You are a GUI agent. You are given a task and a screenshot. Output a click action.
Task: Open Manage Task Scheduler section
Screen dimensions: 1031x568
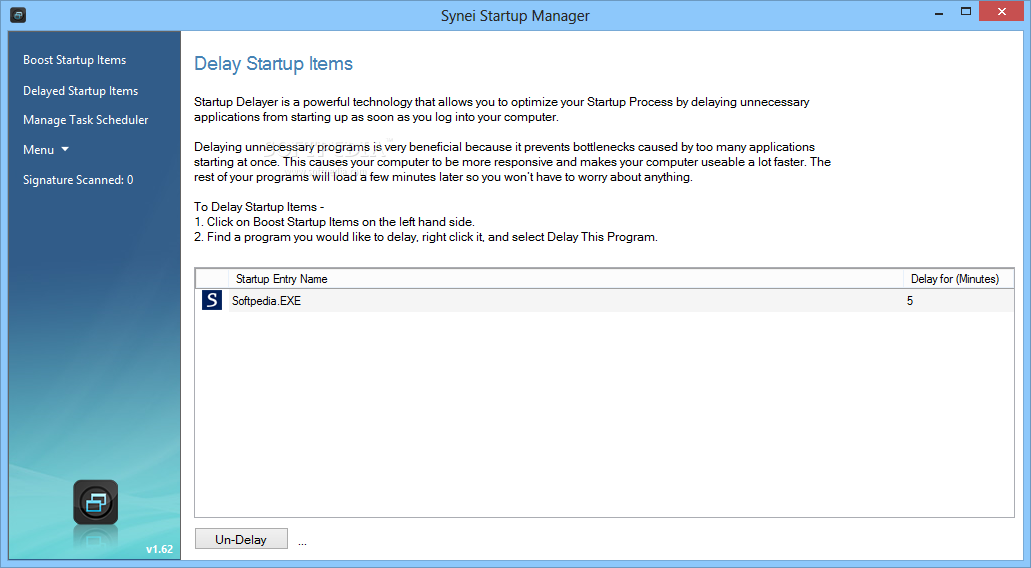(85, 120)
